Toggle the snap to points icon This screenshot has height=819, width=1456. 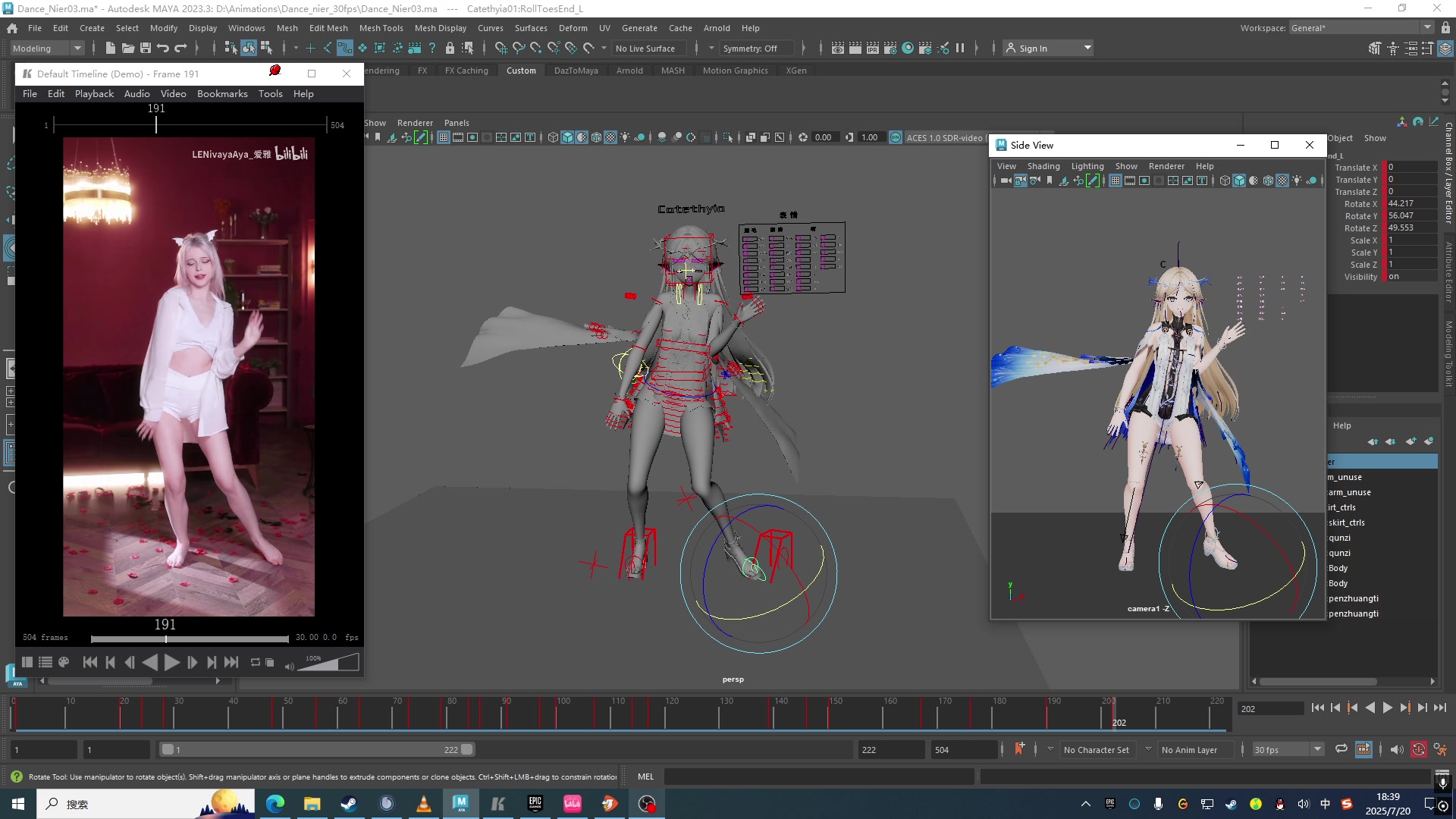[x=536, y=48]
